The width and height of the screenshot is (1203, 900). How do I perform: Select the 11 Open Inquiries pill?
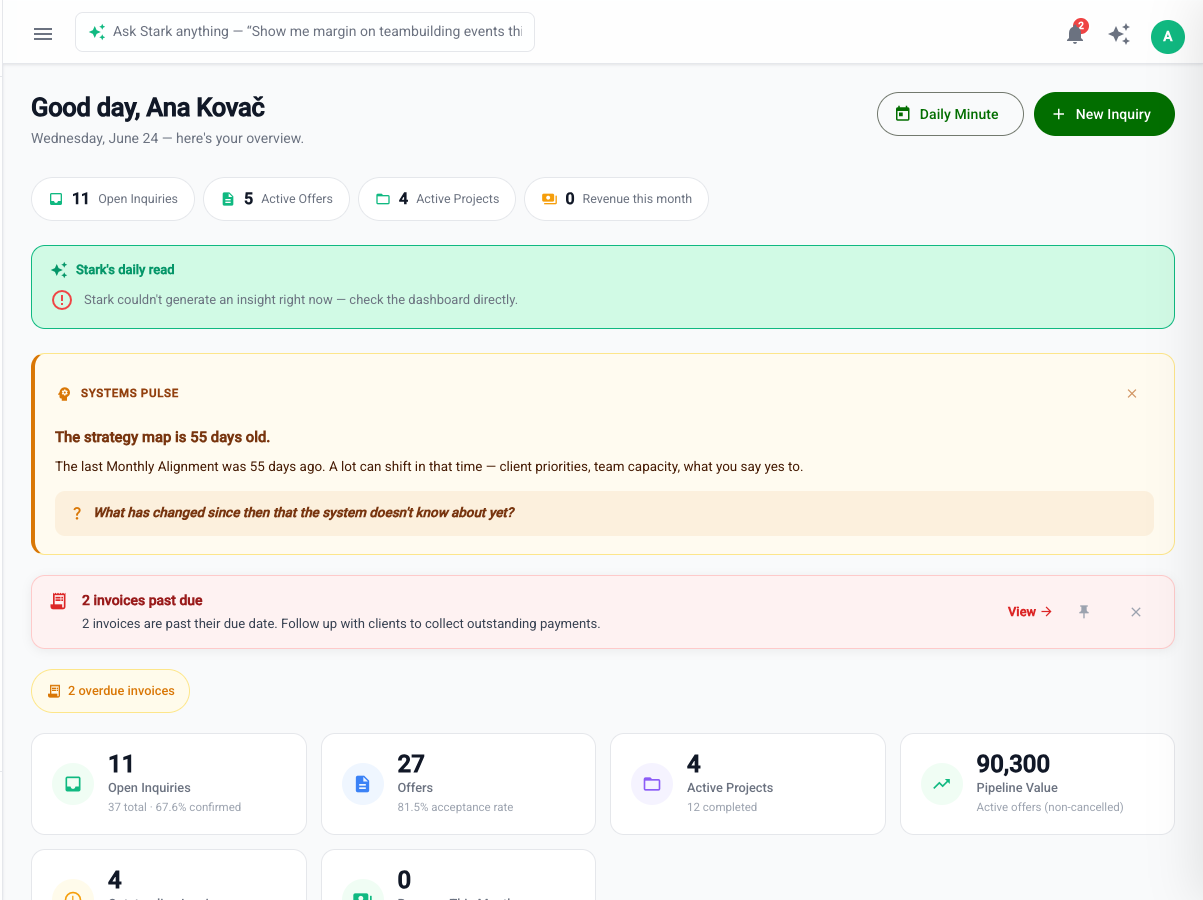pos(113,199)
